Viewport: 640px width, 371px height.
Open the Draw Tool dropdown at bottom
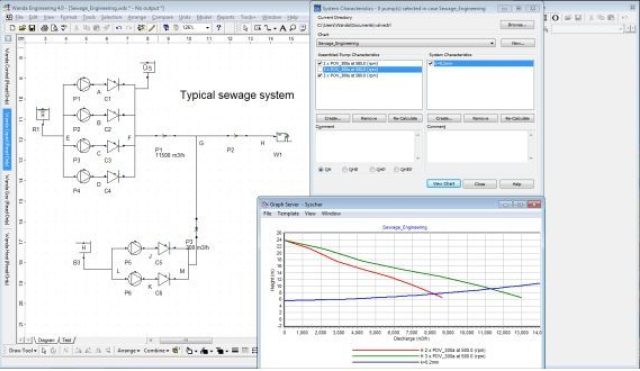click(x=23, y=351)
